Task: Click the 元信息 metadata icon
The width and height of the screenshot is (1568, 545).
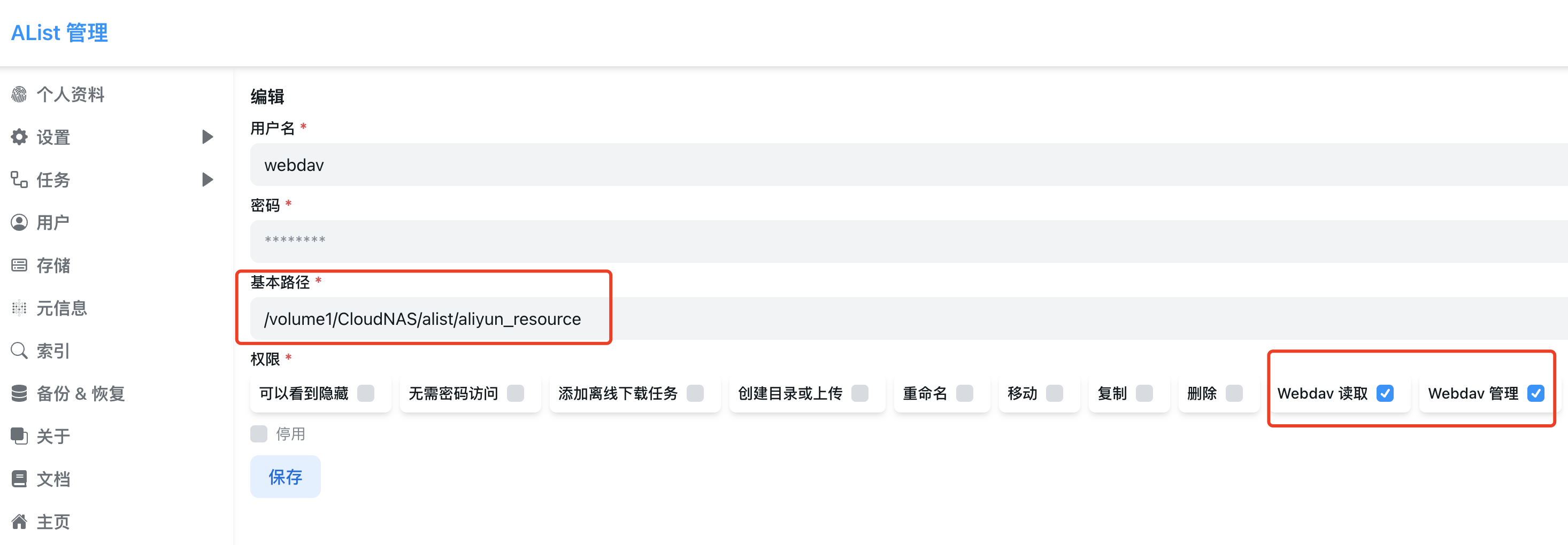Action: (x=19, y=308)
